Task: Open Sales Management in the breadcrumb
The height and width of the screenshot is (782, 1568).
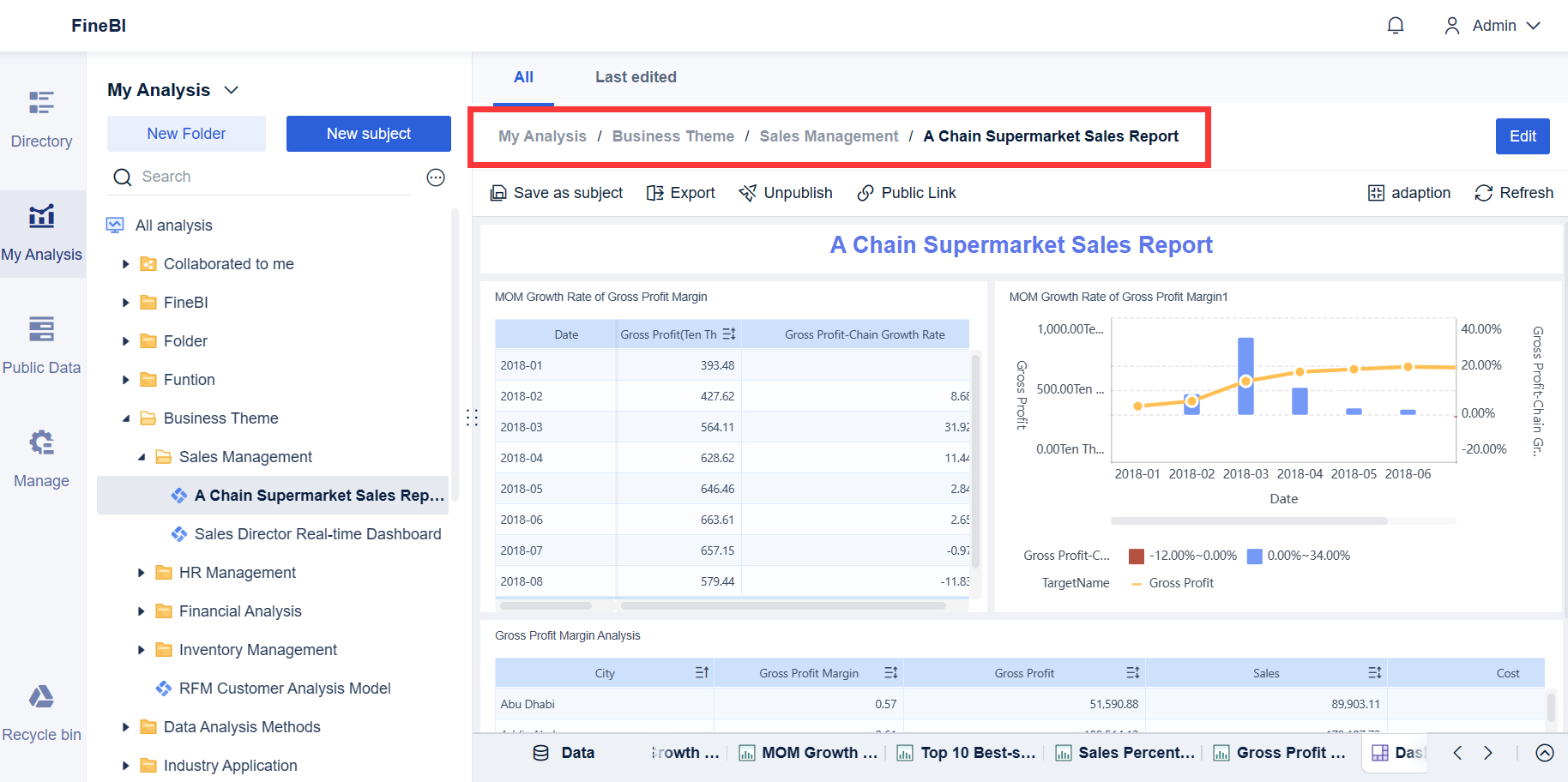Action: 828,135
